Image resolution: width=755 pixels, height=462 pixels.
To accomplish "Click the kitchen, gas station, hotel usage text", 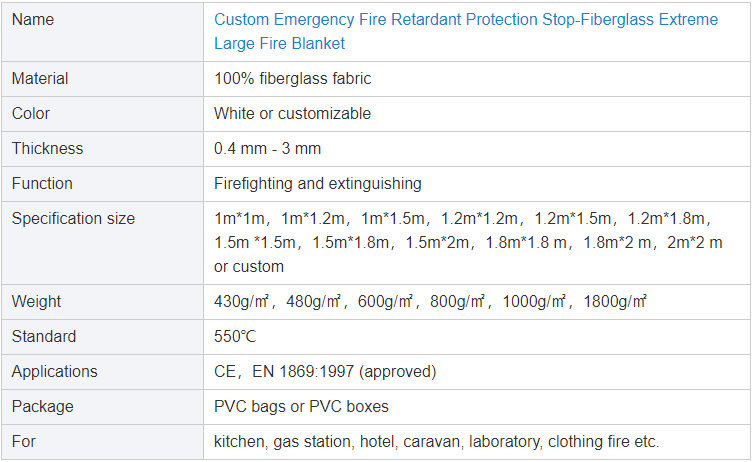I will click(x=436, y=441).
